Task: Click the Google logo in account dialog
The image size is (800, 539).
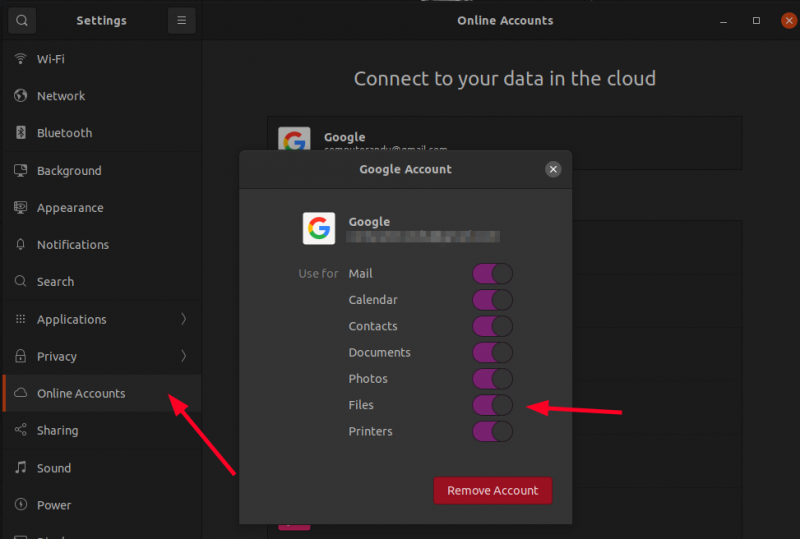Action: coord(319,229)
